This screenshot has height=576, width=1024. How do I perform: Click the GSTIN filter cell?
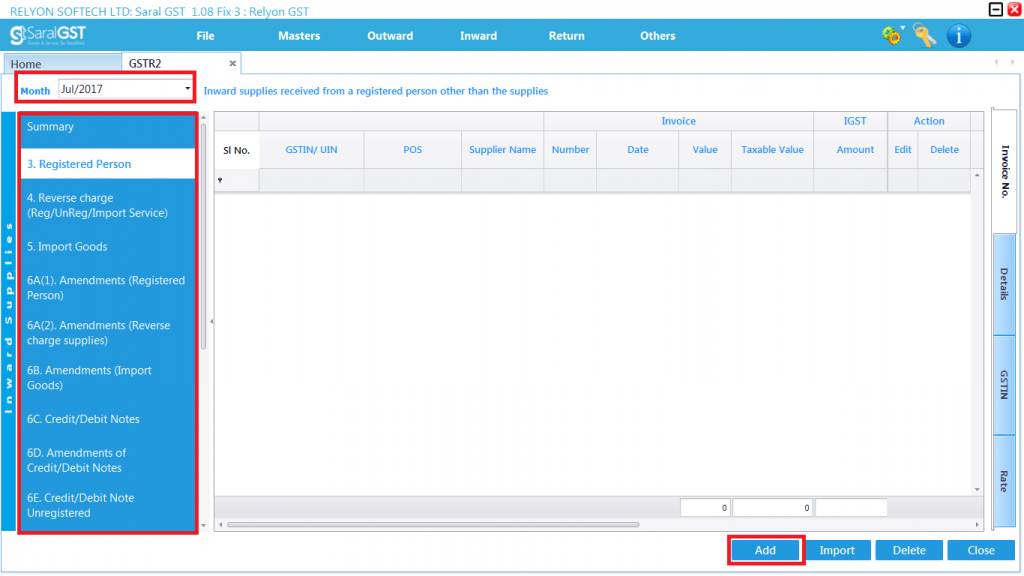click(312, 180)
